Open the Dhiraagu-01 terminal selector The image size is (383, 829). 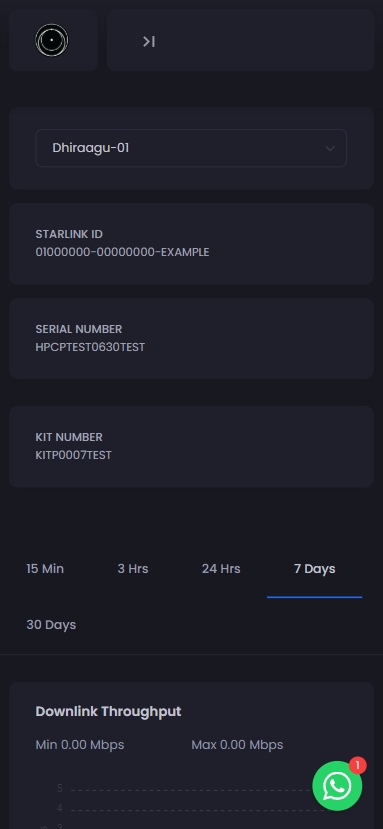[191, 148]
